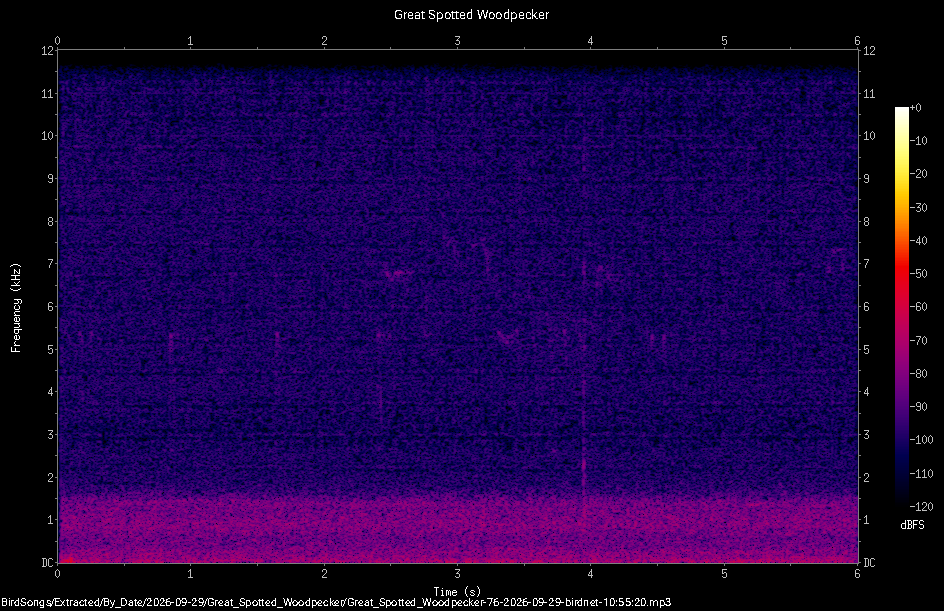The height and width of the screenshot is (611, 944).
Task: Click "3" on the right frequency axis
Action: point(866,435)
